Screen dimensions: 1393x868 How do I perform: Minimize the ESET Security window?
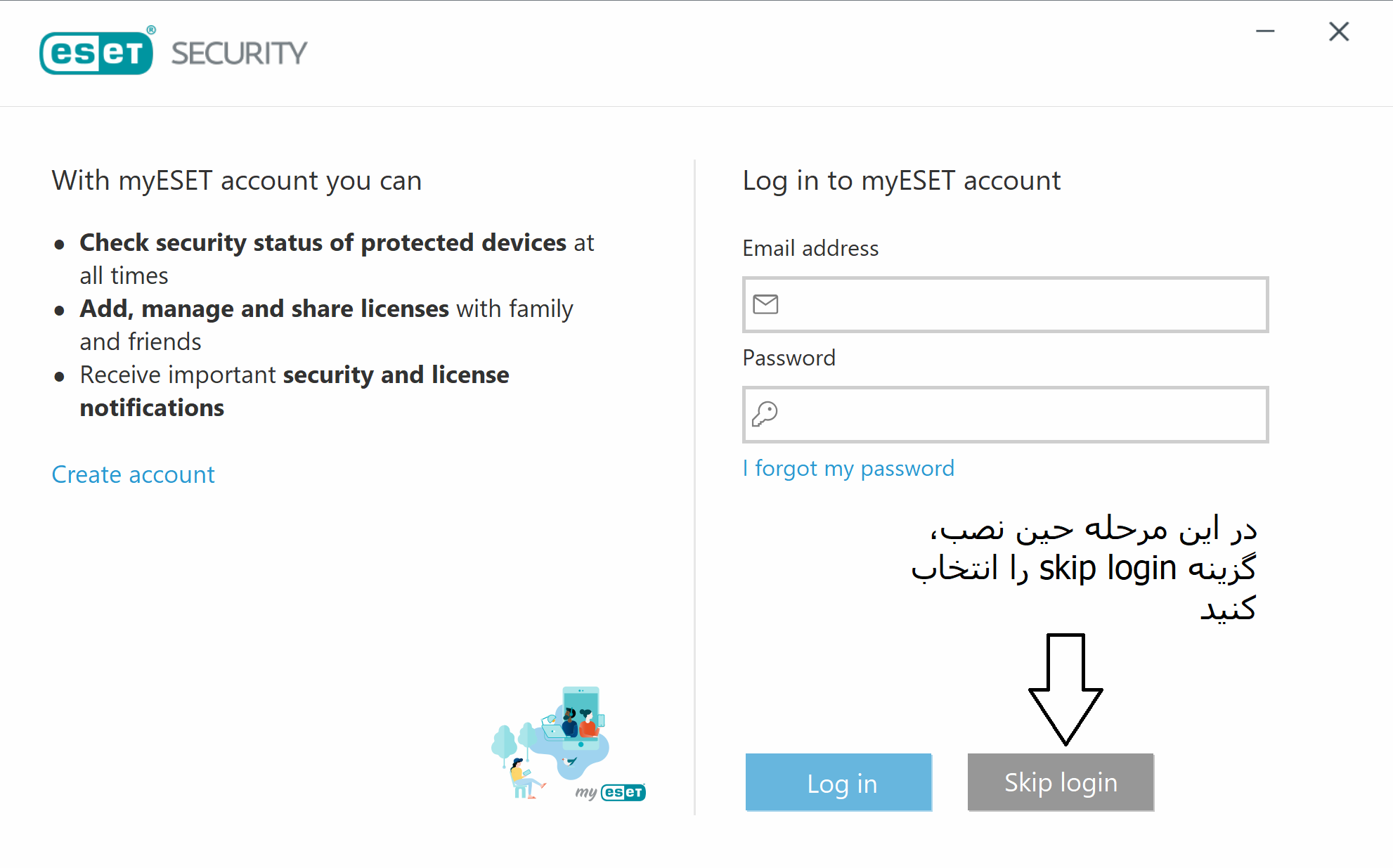pyautogui.click(x=1265, y=31)
